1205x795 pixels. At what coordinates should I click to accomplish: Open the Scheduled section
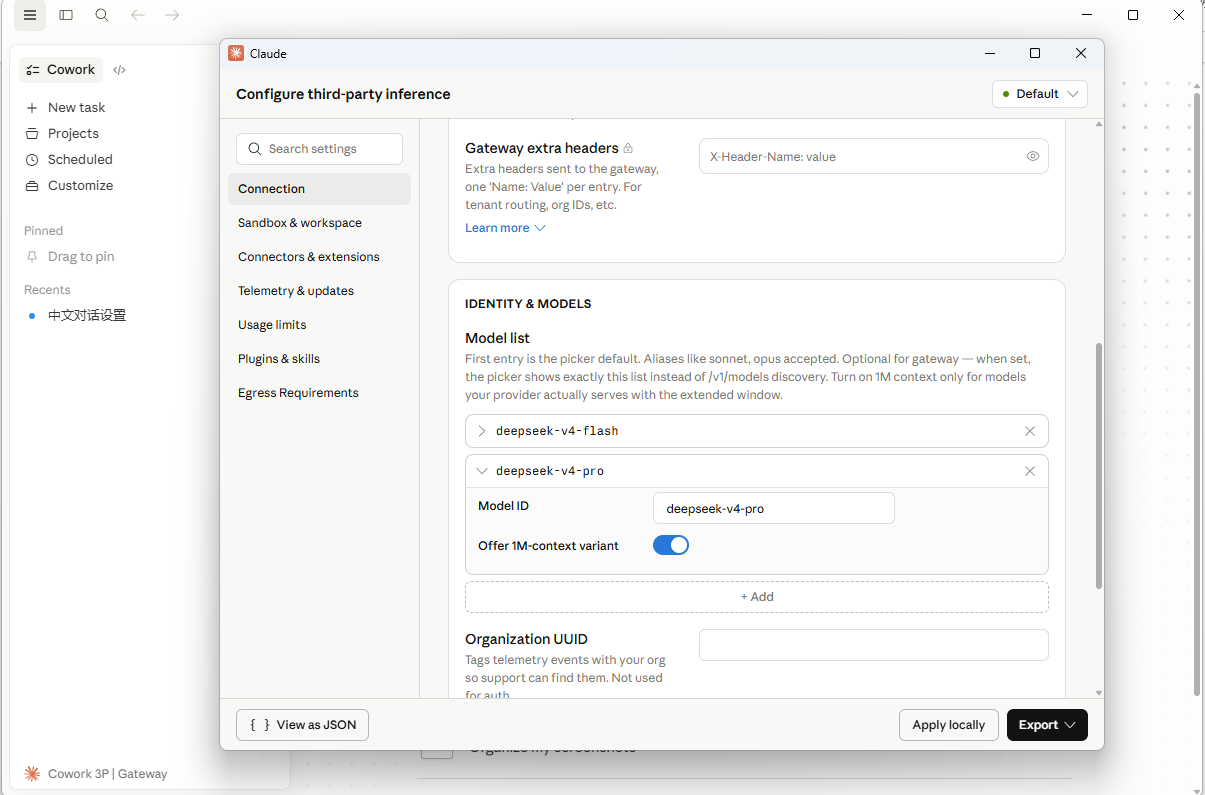(69, 159)
